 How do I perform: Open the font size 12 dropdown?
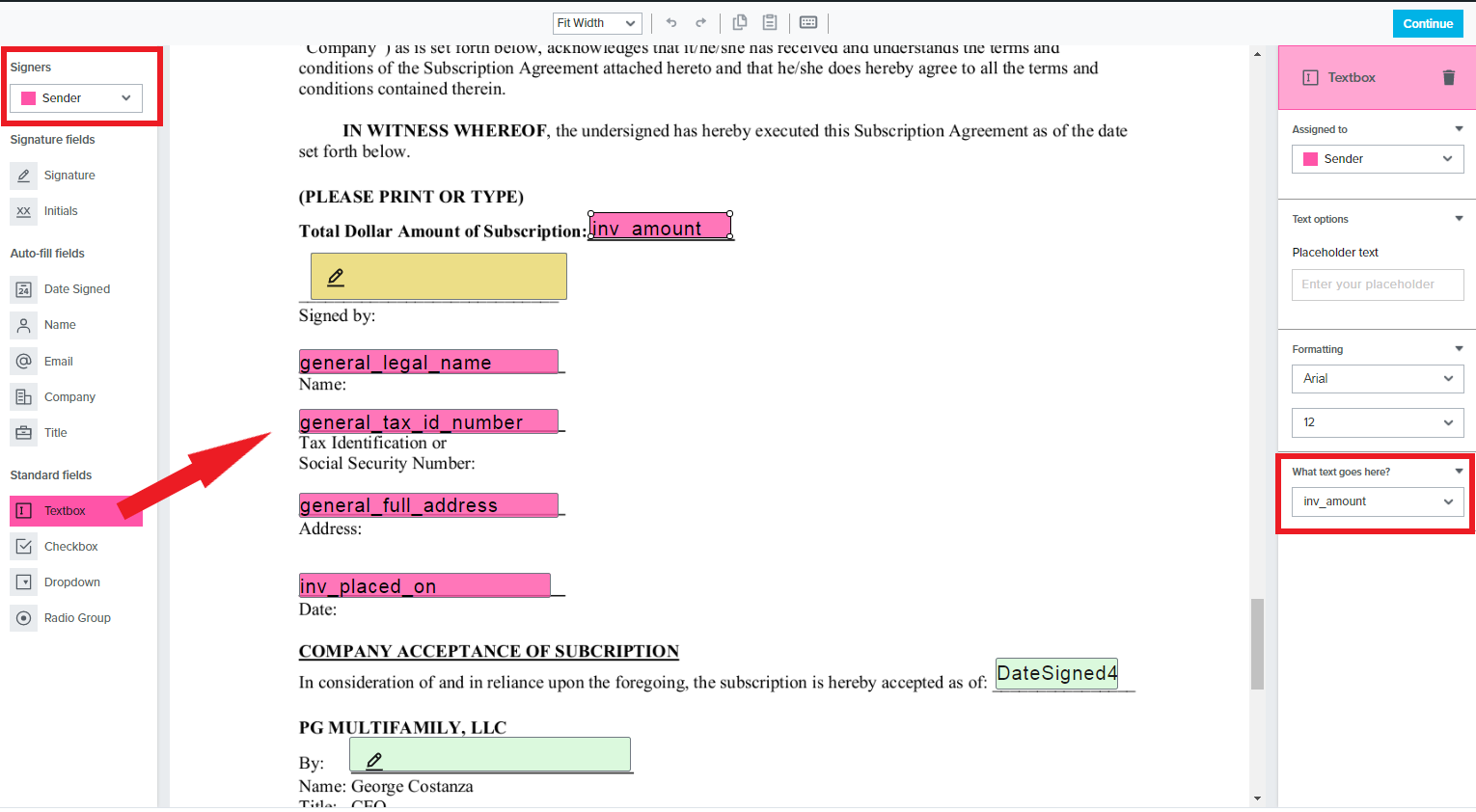(1378, 422)
